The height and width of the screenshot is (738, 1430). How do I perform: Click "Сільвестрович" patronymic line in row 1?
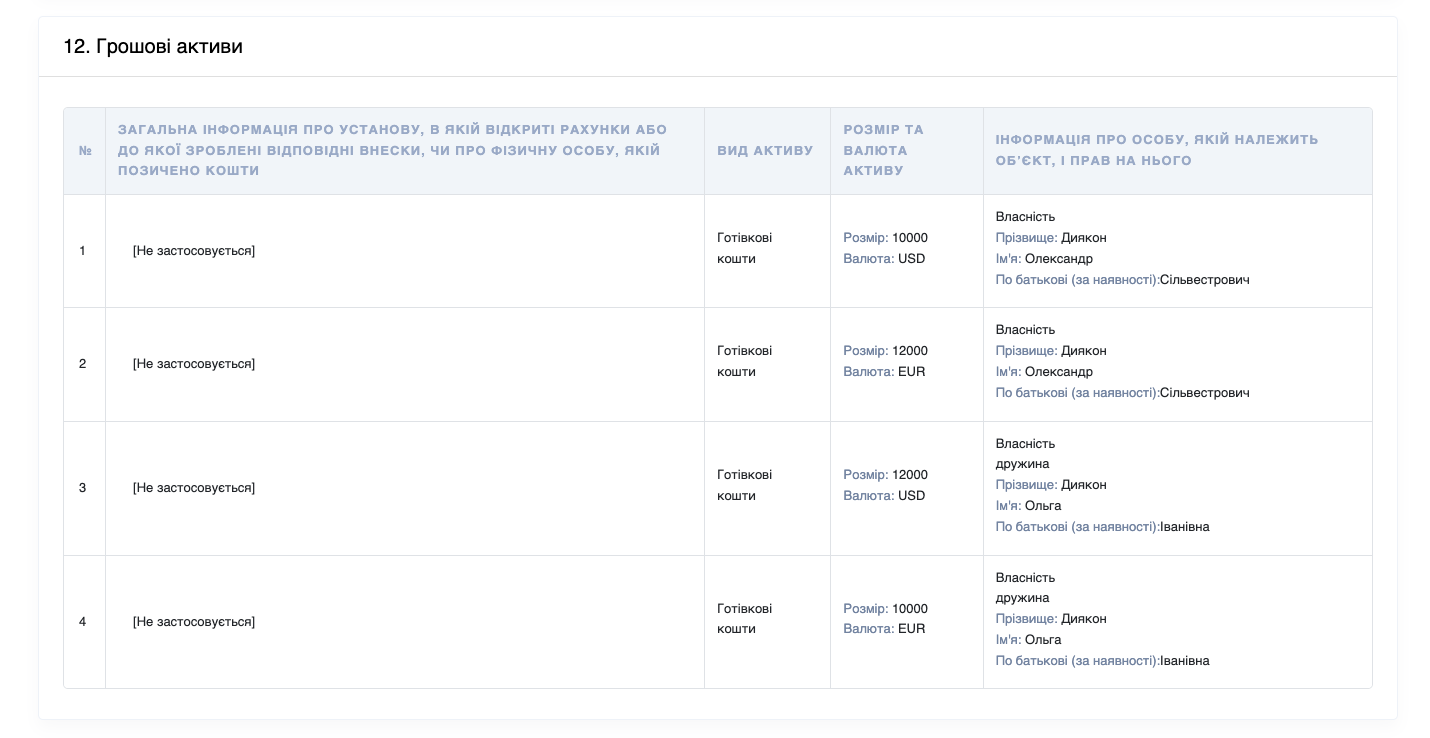(1122, 280)
